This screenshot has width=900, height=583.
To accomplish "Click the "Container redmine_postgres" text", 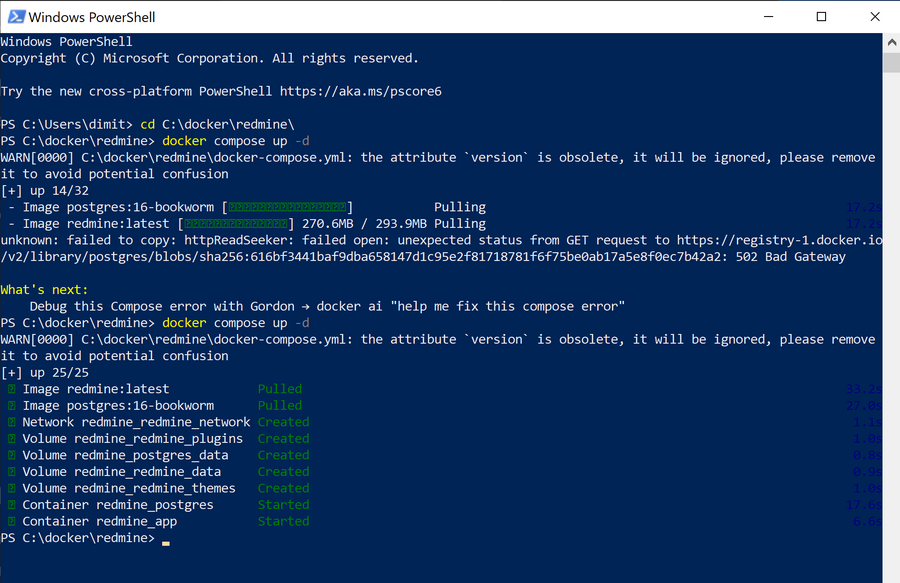I will 118,505.
